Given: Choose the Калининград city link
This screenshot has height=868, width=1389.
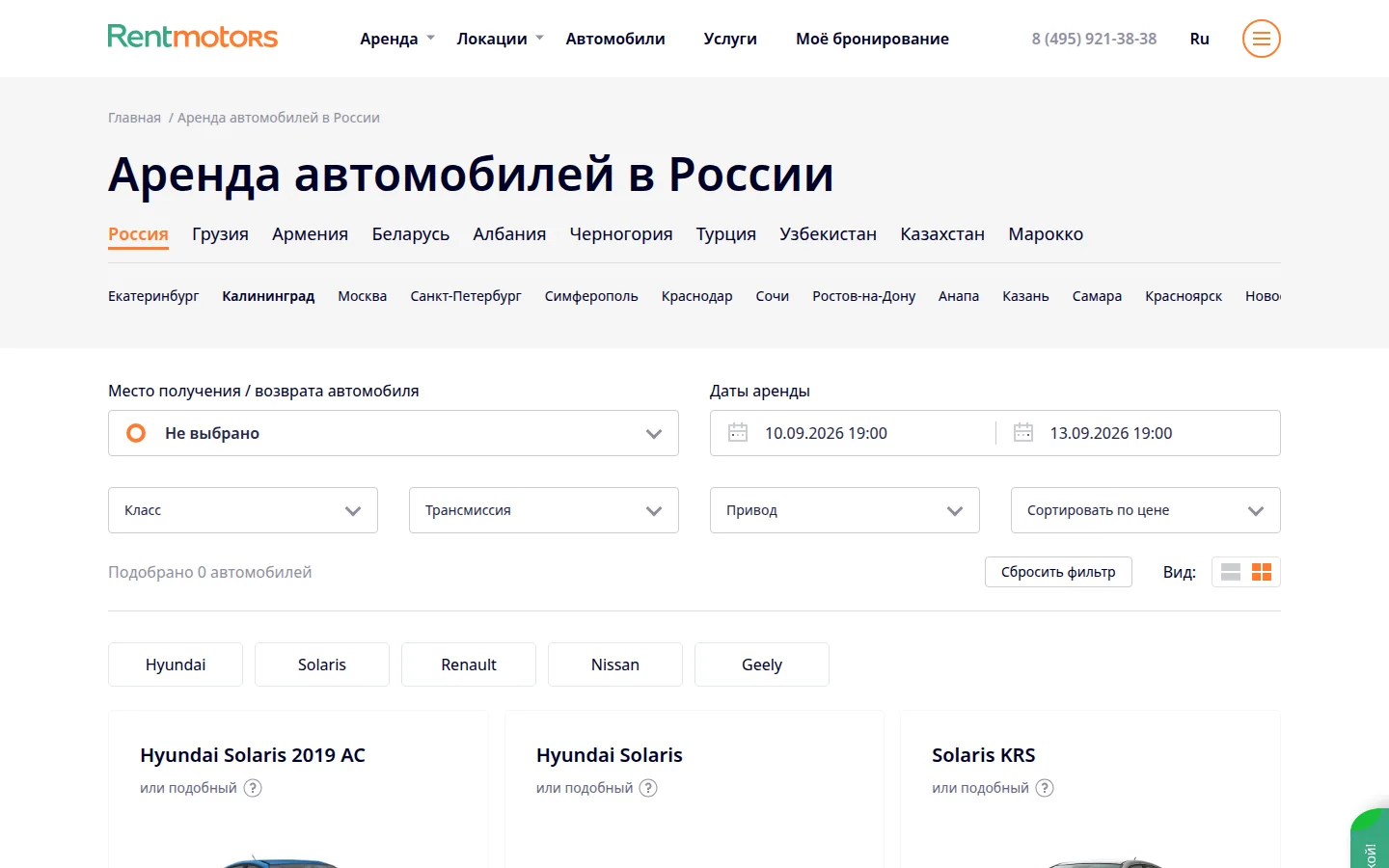Looking at the screenshot, I should (268, 296).
